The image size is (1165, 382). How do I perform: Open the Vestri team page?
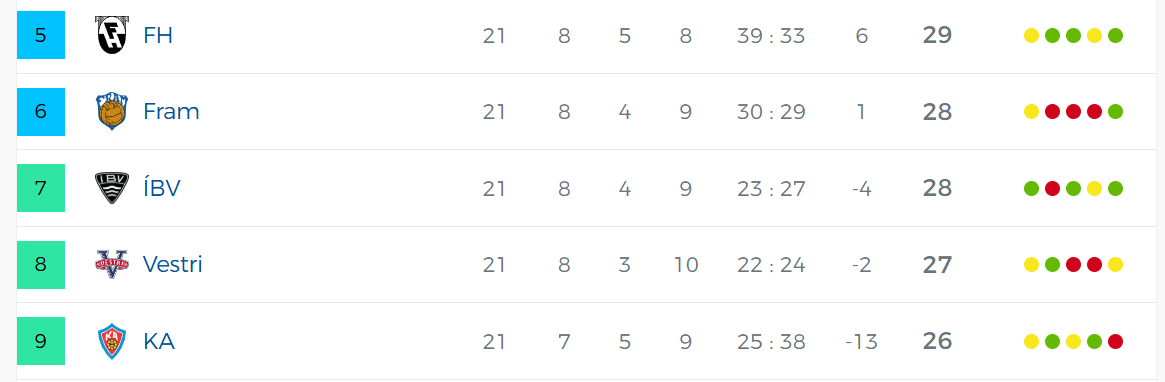pyautogui.click(x=173, y=264)
